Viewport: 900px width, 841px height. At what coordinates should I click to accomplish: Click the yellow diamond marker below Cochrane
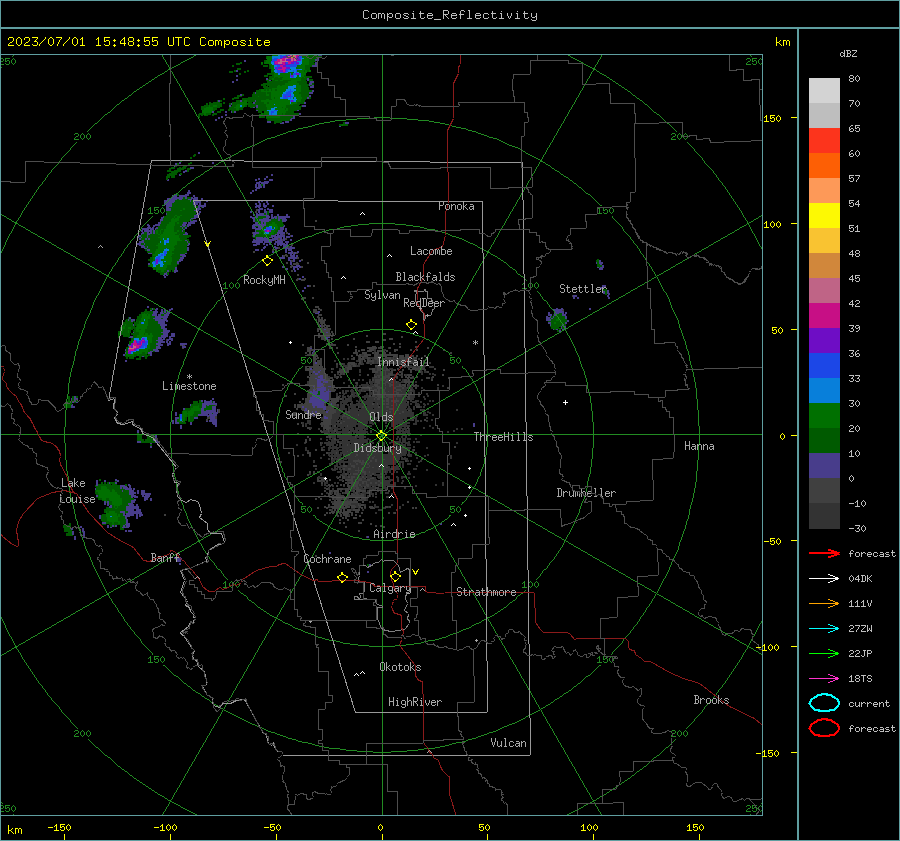click(x=343, y=577)
